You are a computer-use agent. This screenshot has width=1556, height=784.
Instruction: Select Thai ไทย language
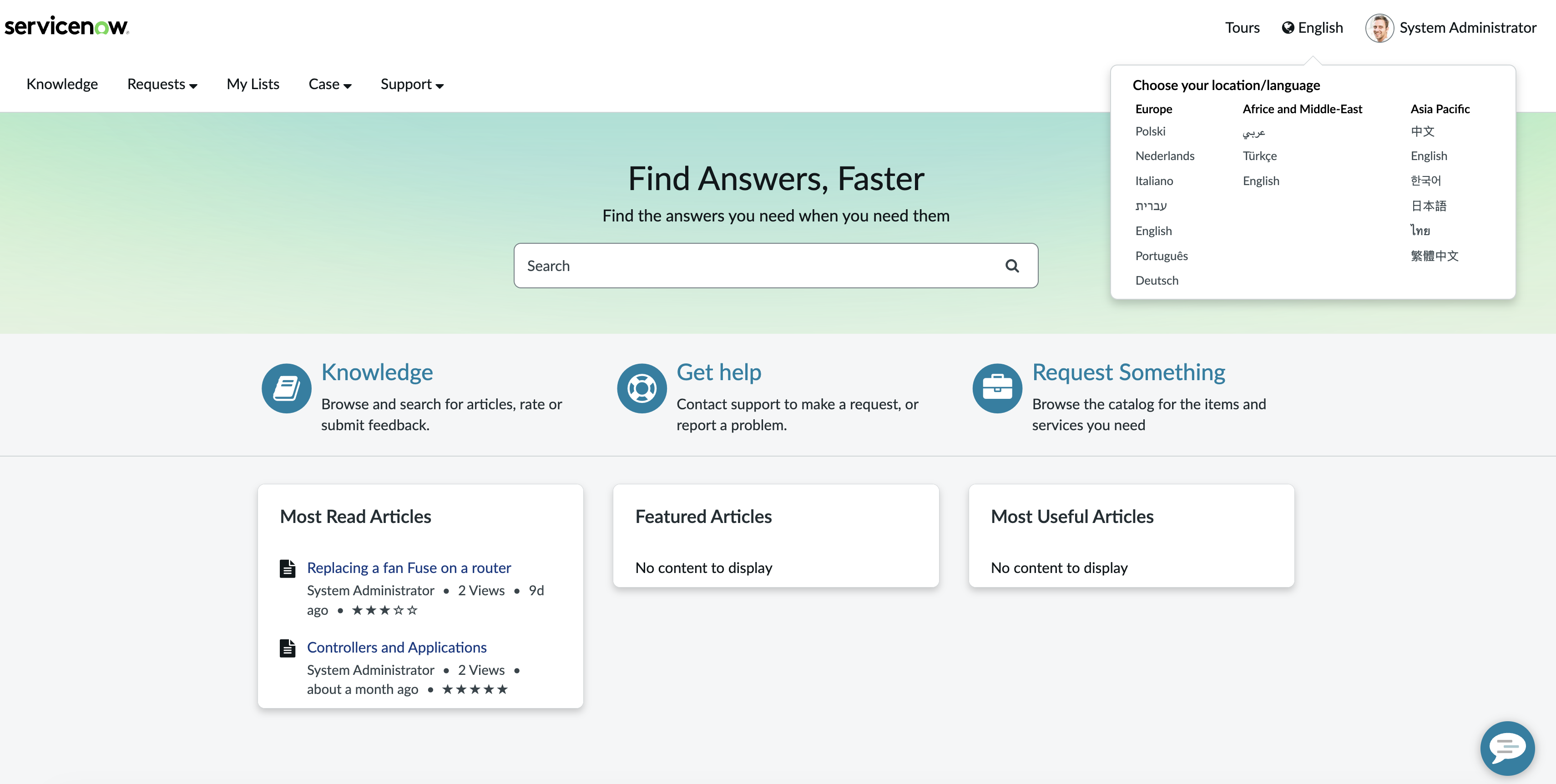pyautogui.click(x=1421, y=231)
